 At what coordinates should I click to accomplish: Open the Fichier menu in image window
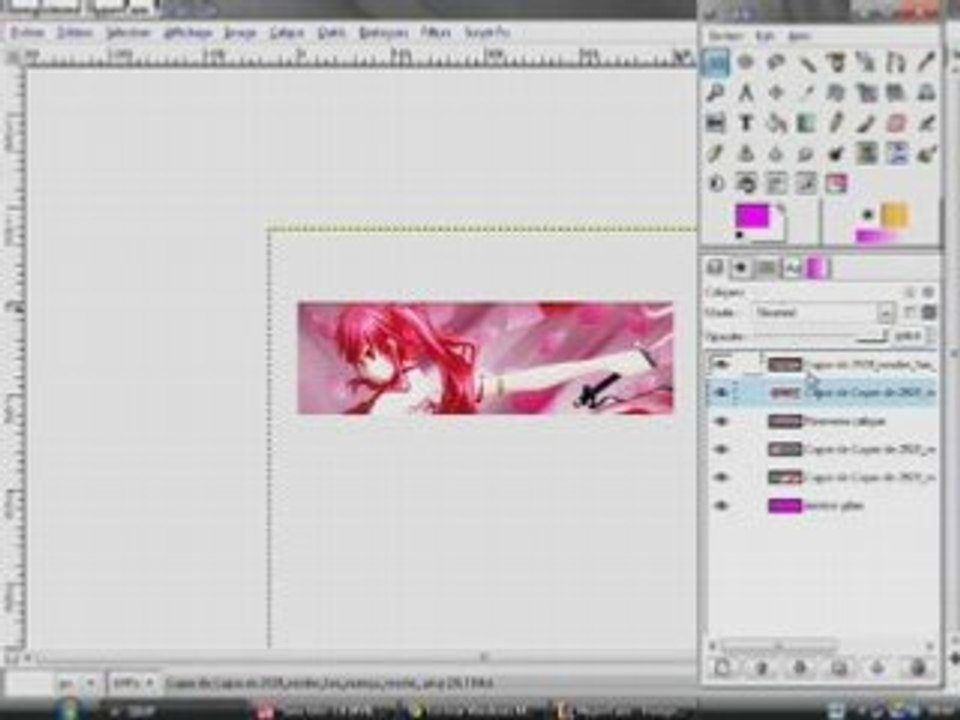click(x=29, y=32)
